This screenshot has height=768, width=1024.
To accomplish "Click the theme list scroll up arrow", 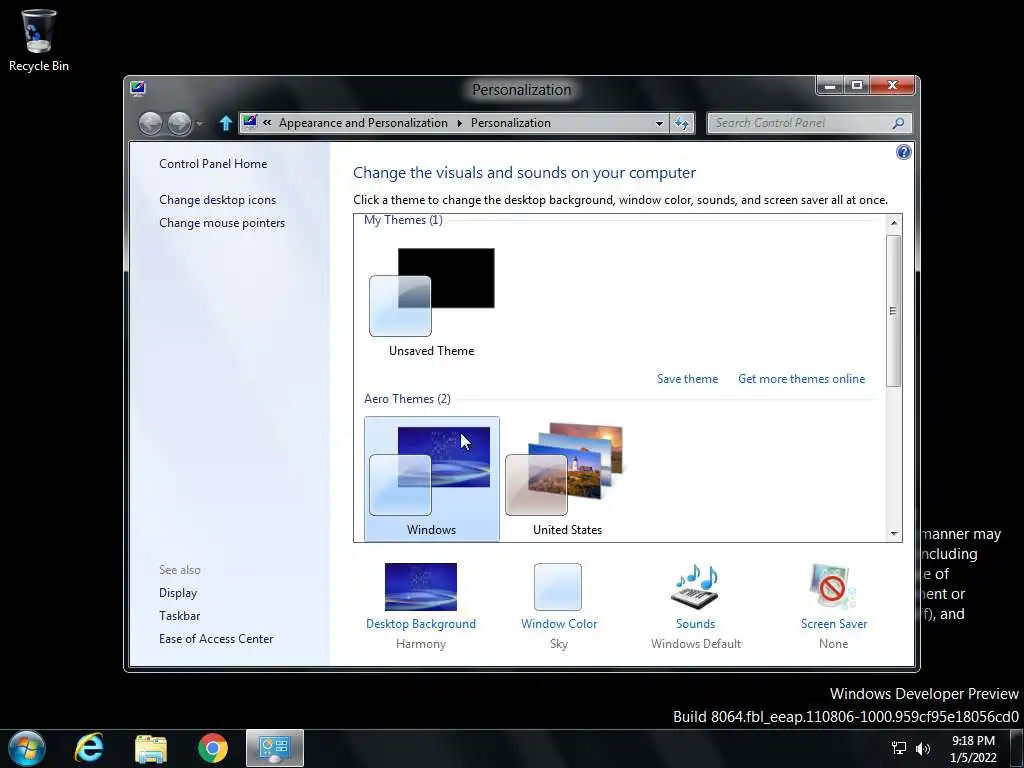I will (x=894, y=223).
